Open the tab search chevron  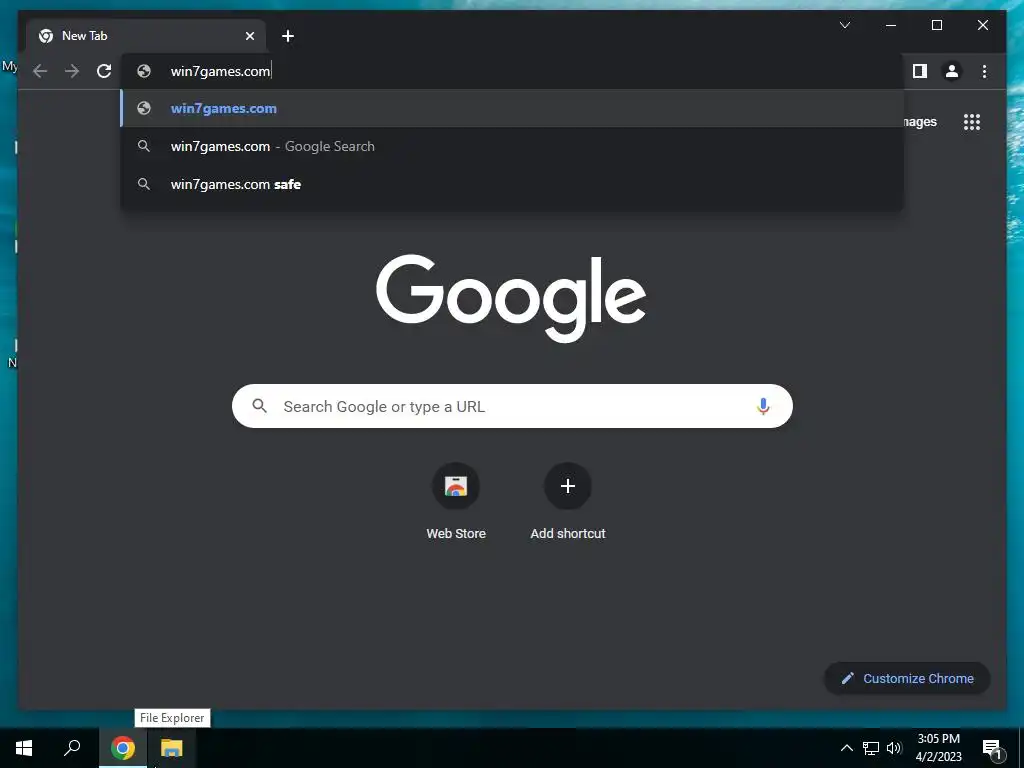[x=844, y=25]
